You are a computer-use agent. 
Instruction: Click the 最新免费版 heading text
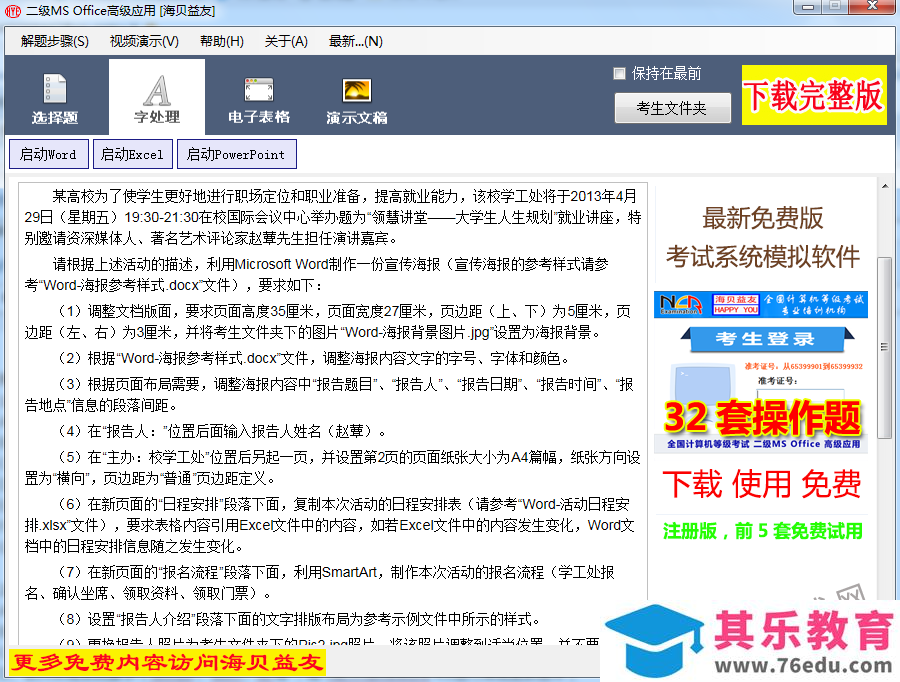point(763,219)
